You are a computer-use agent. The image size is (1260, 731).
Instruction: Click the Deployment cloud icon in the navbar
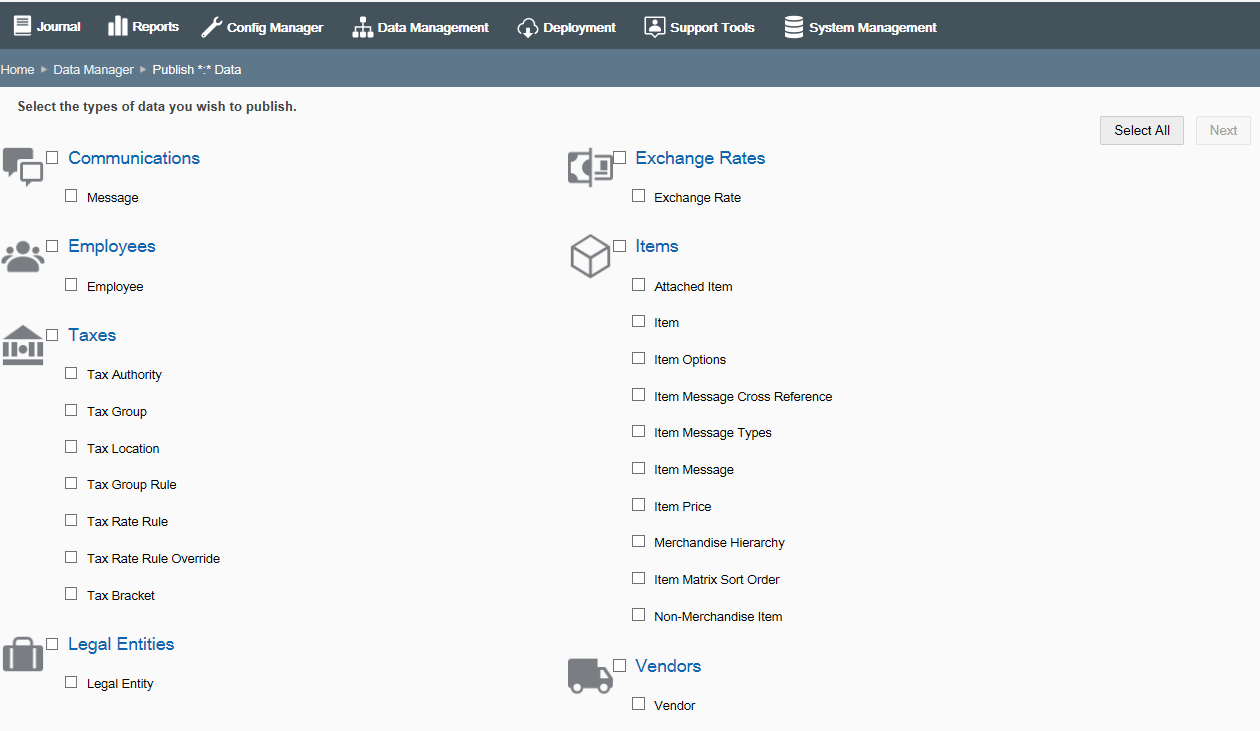coord(527,27)
